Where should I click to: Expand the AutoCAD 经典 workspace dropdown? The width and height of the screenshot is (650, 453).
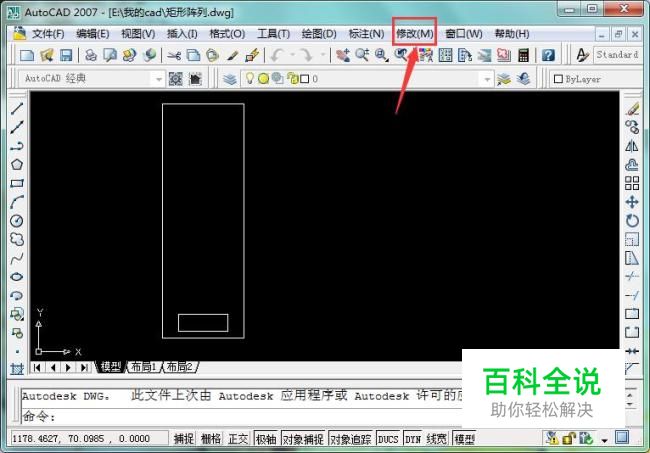point(158,79)
